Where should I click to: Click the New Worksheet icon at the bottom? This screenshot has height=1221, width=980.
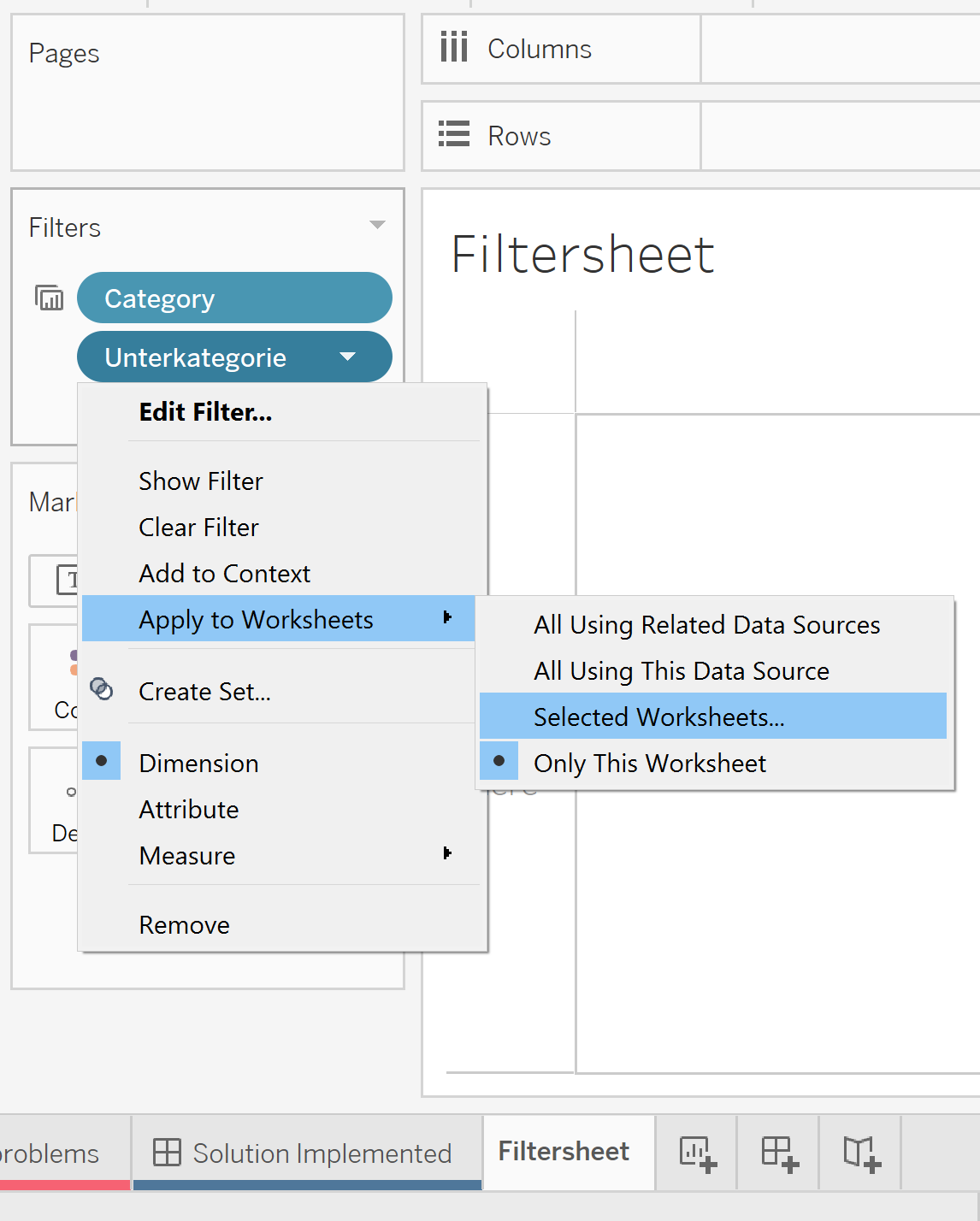(695, 1153)
